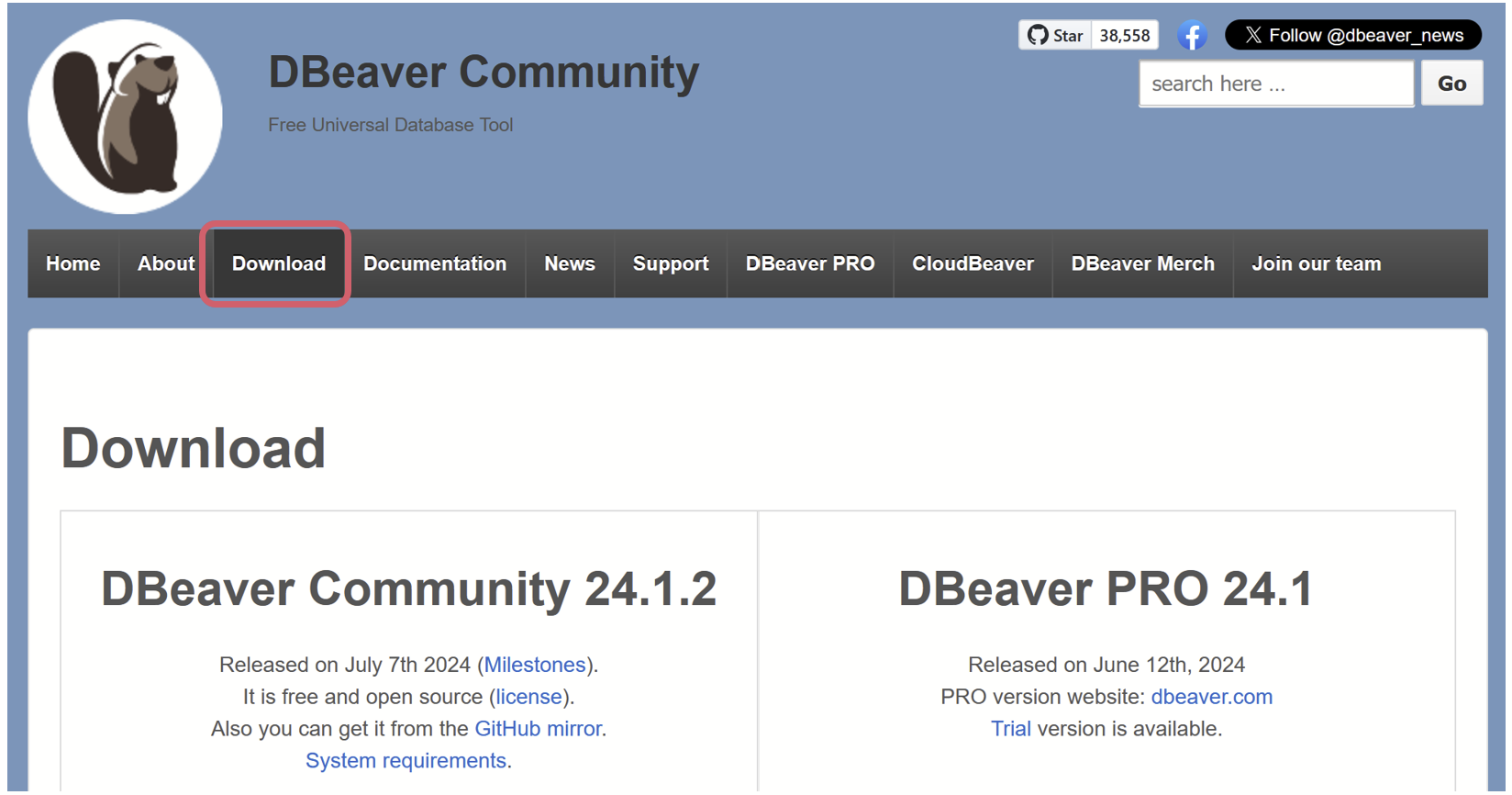
Task: Visit the dbeaver.com link
Action: pyautogui.click(x=1212, y=697)
